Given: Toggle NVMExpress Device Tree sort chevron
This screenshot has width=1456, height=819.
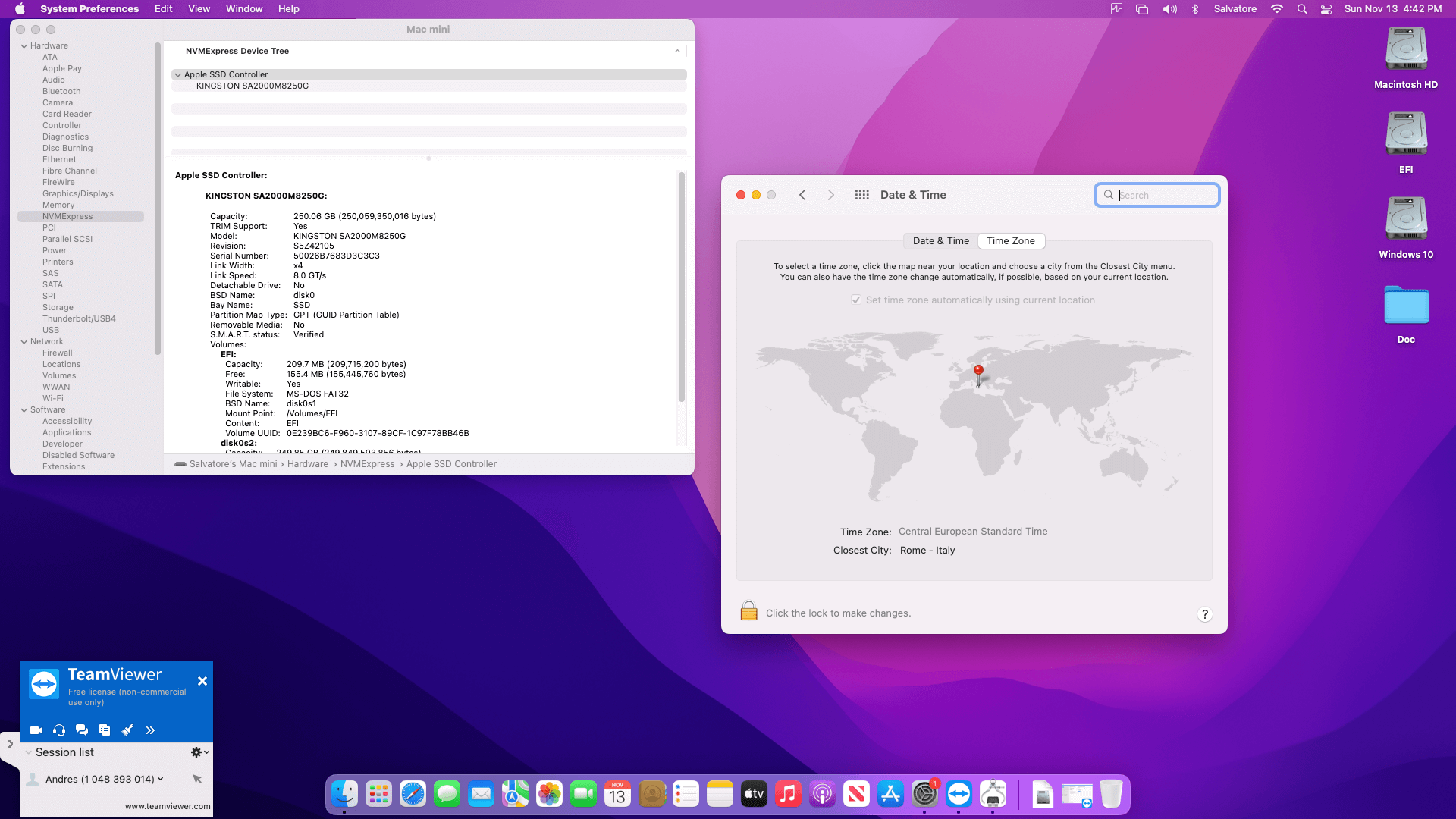Looking at the screenshot, I should click(677, 51).
